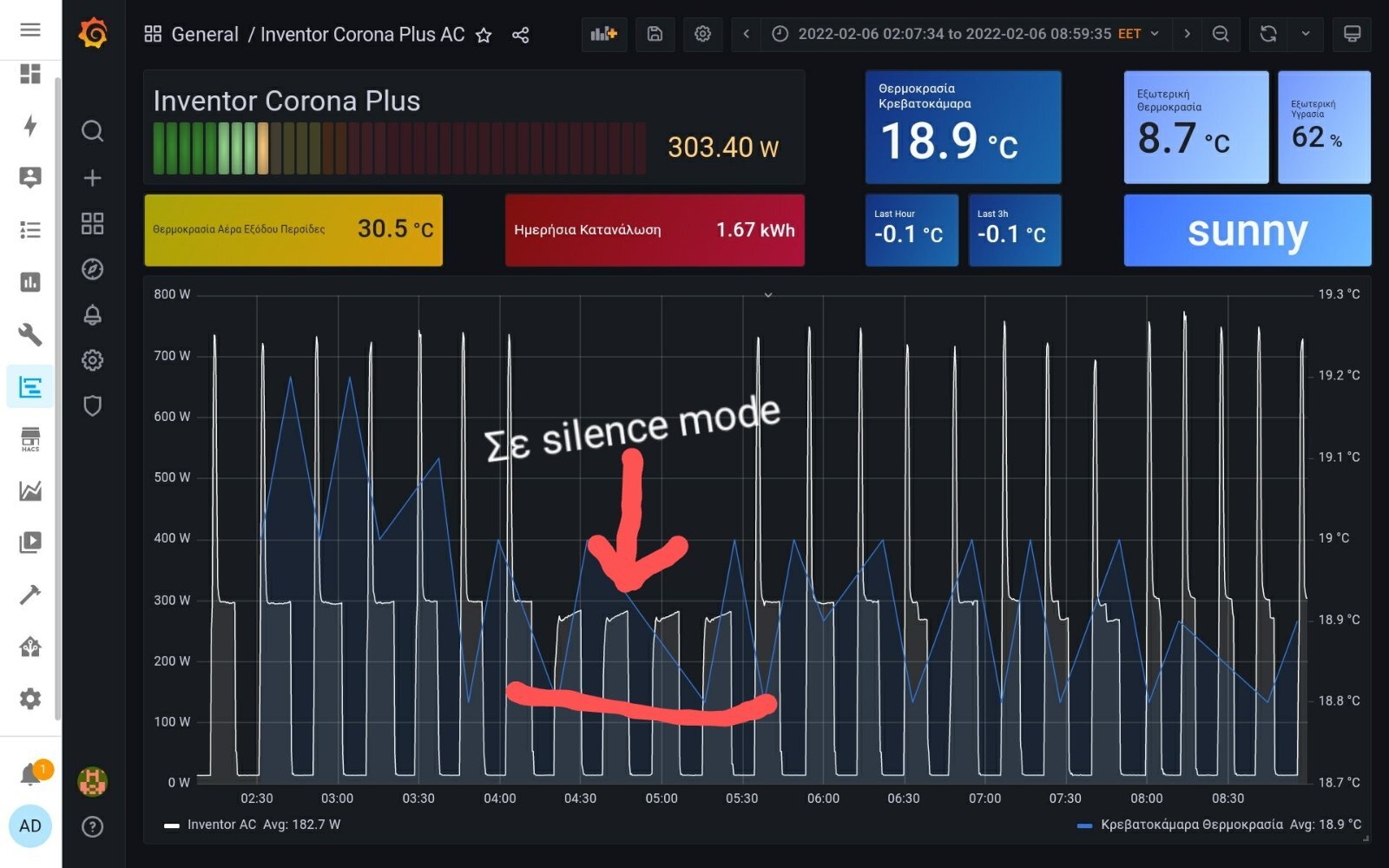Open the Grafana Explore compass icon

coord(92,269)
